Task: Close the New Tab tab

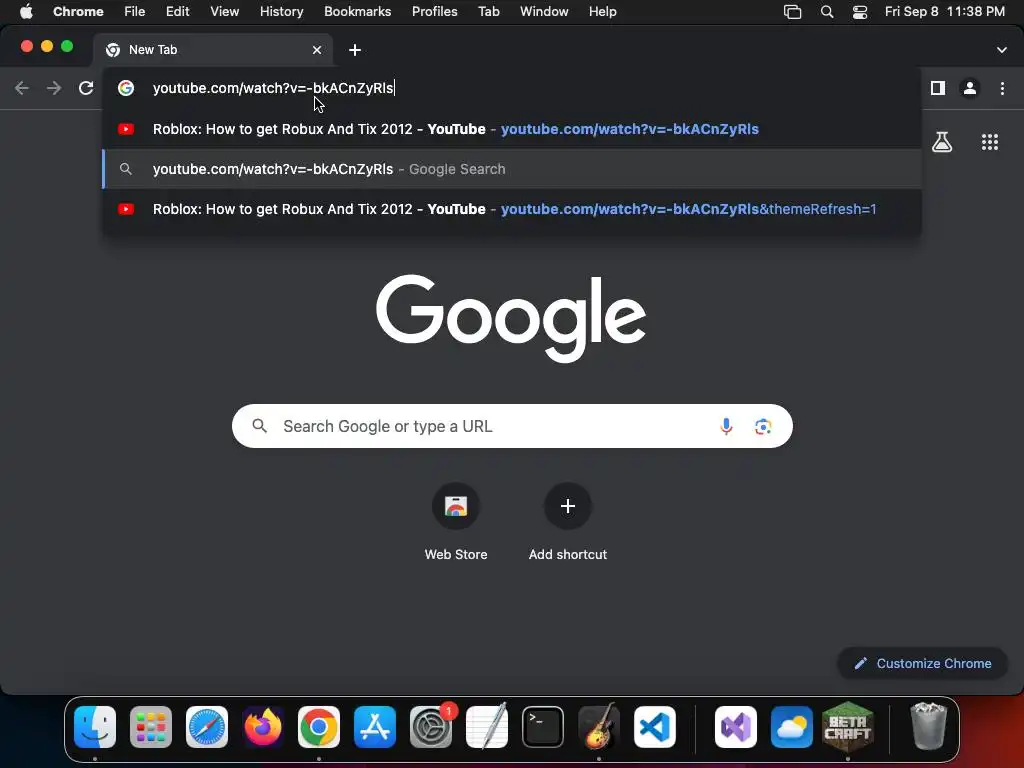Action: (x=317, y=50)
